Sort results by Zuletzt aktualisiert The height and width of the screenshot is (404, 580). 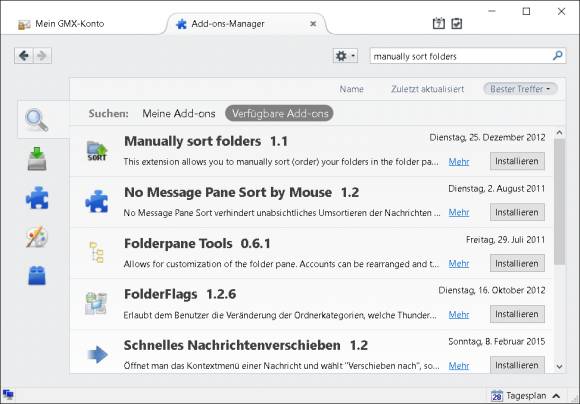click(x=428, y=89)
